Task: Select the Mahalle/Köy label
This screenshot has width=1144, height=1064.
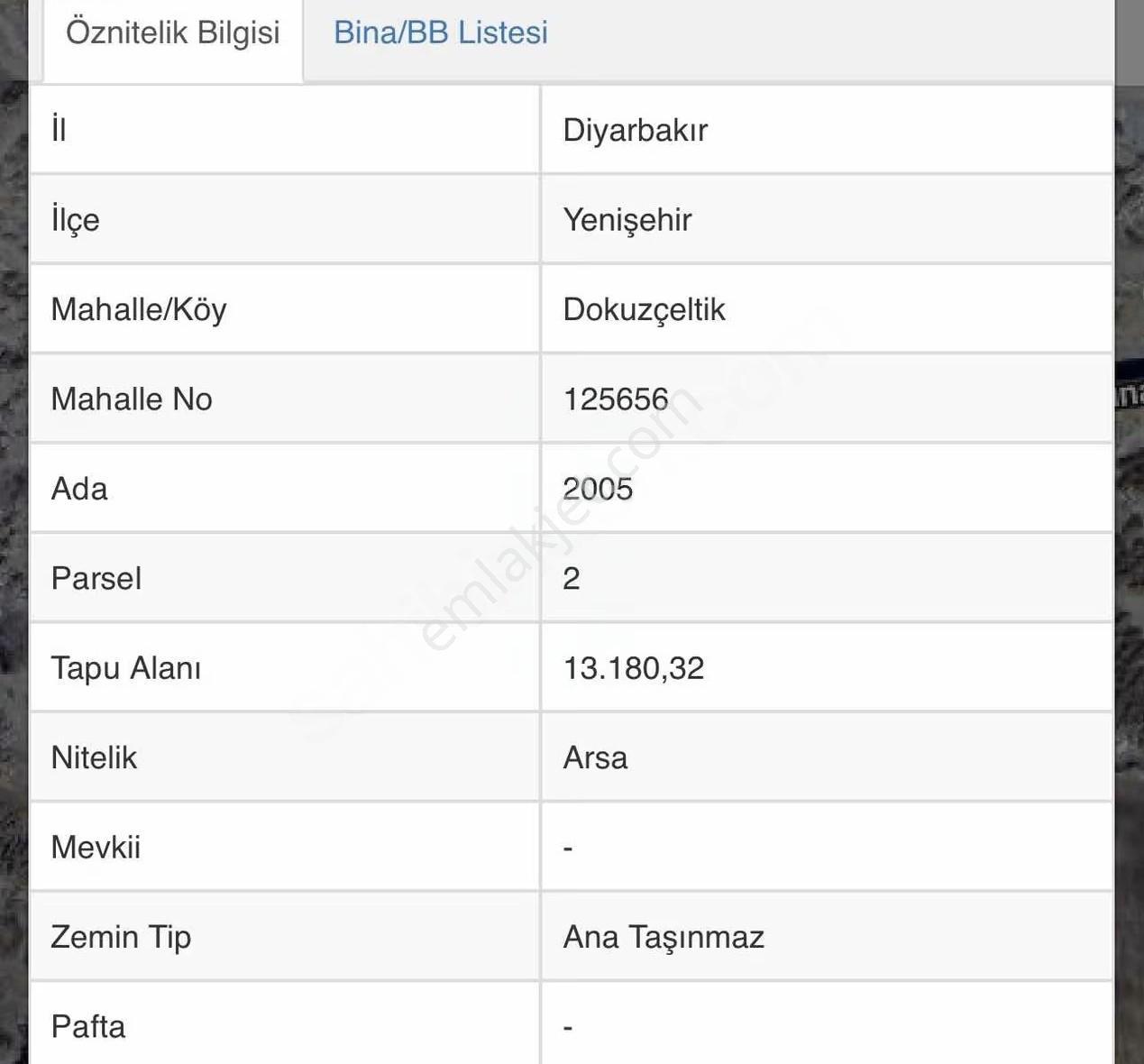Action: [x=139, y=309]
